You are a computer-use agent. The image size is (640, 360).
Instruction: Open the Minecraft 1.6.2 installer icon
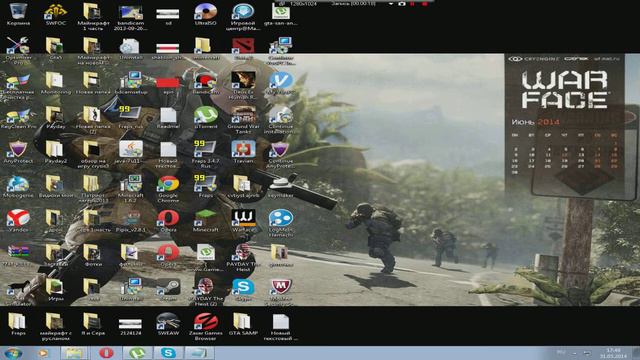tap(131, 189)
